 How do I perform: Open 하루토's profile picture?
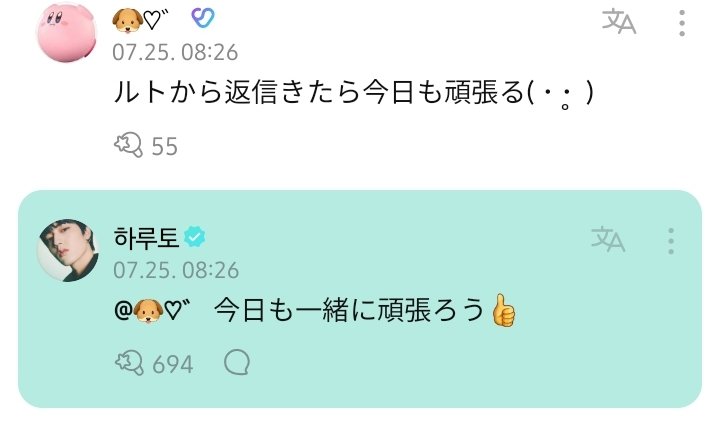(68, 250)
